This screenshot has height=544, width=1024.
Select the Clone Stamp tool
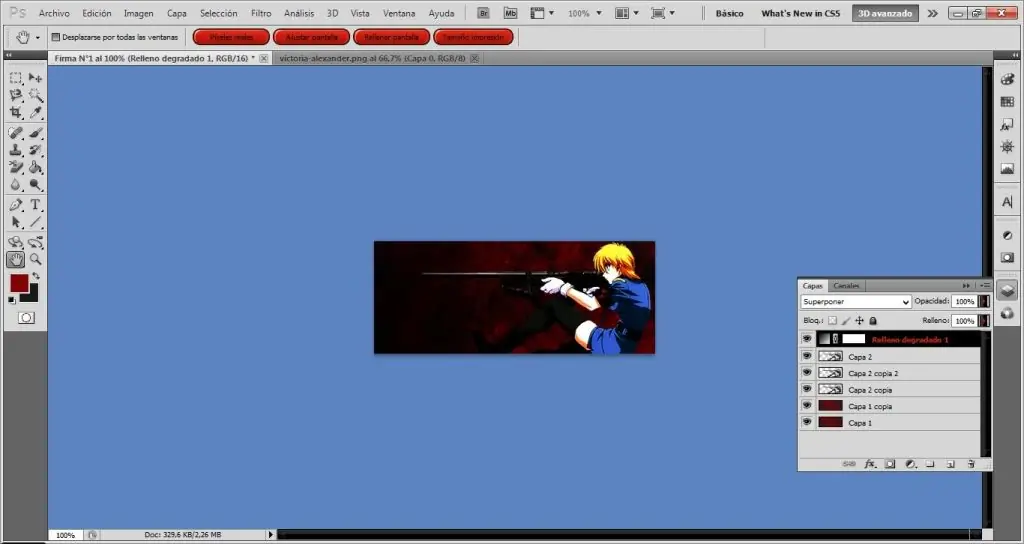[x=16, y=150]
